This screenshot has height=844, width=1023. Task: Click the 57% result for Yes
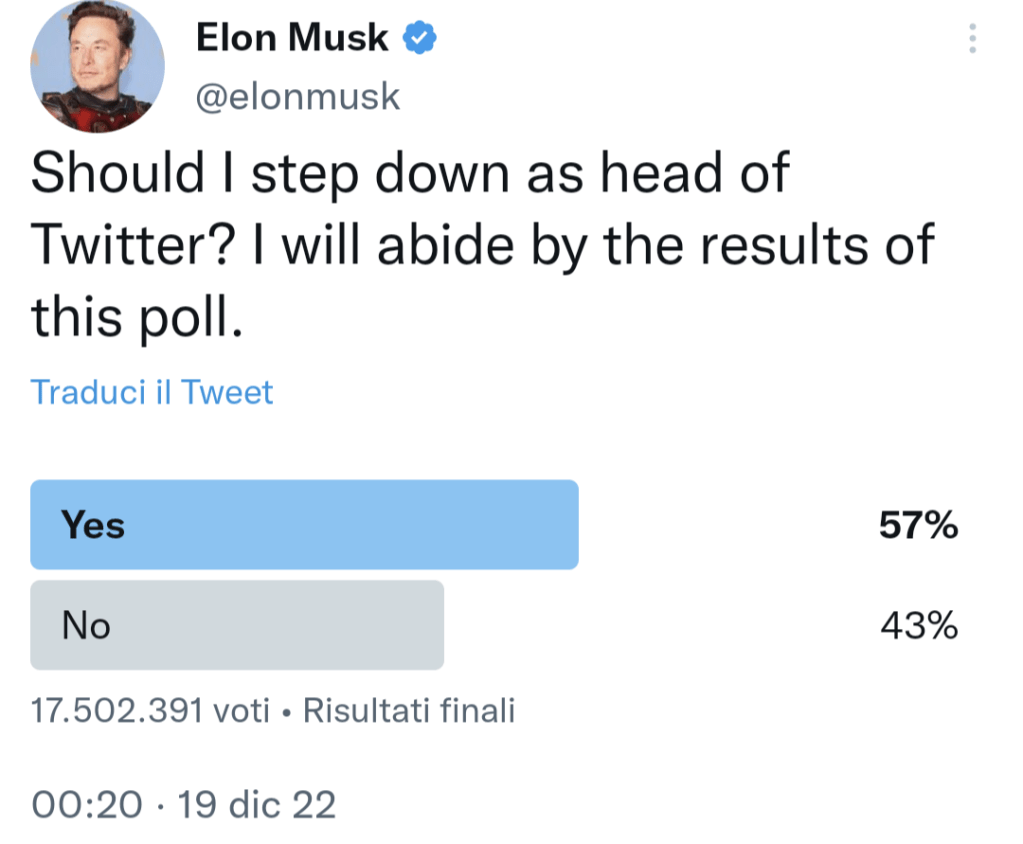point(918,525)
